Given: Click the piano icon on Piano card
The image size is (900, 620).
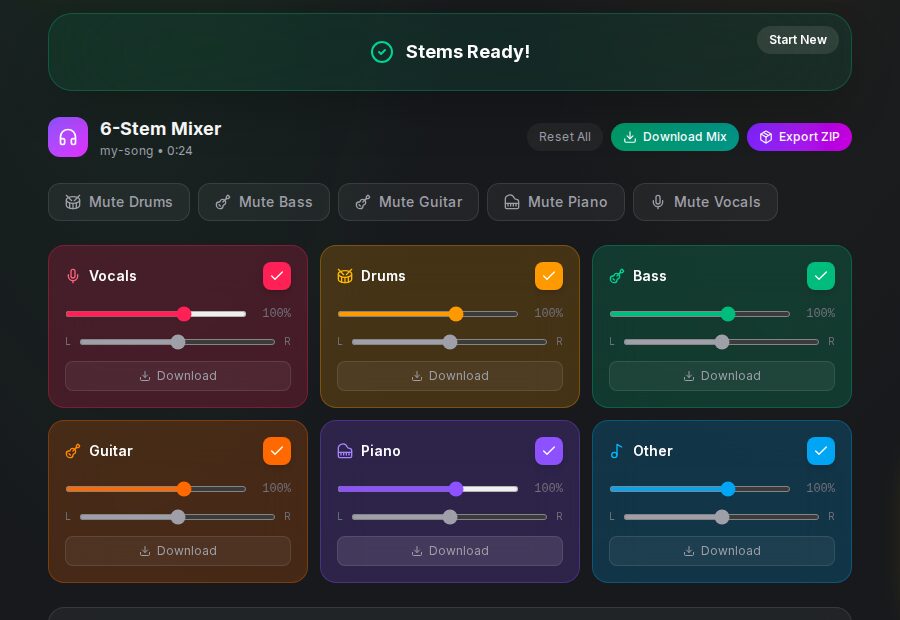Looking at the screenshot, I should point(345,451).
